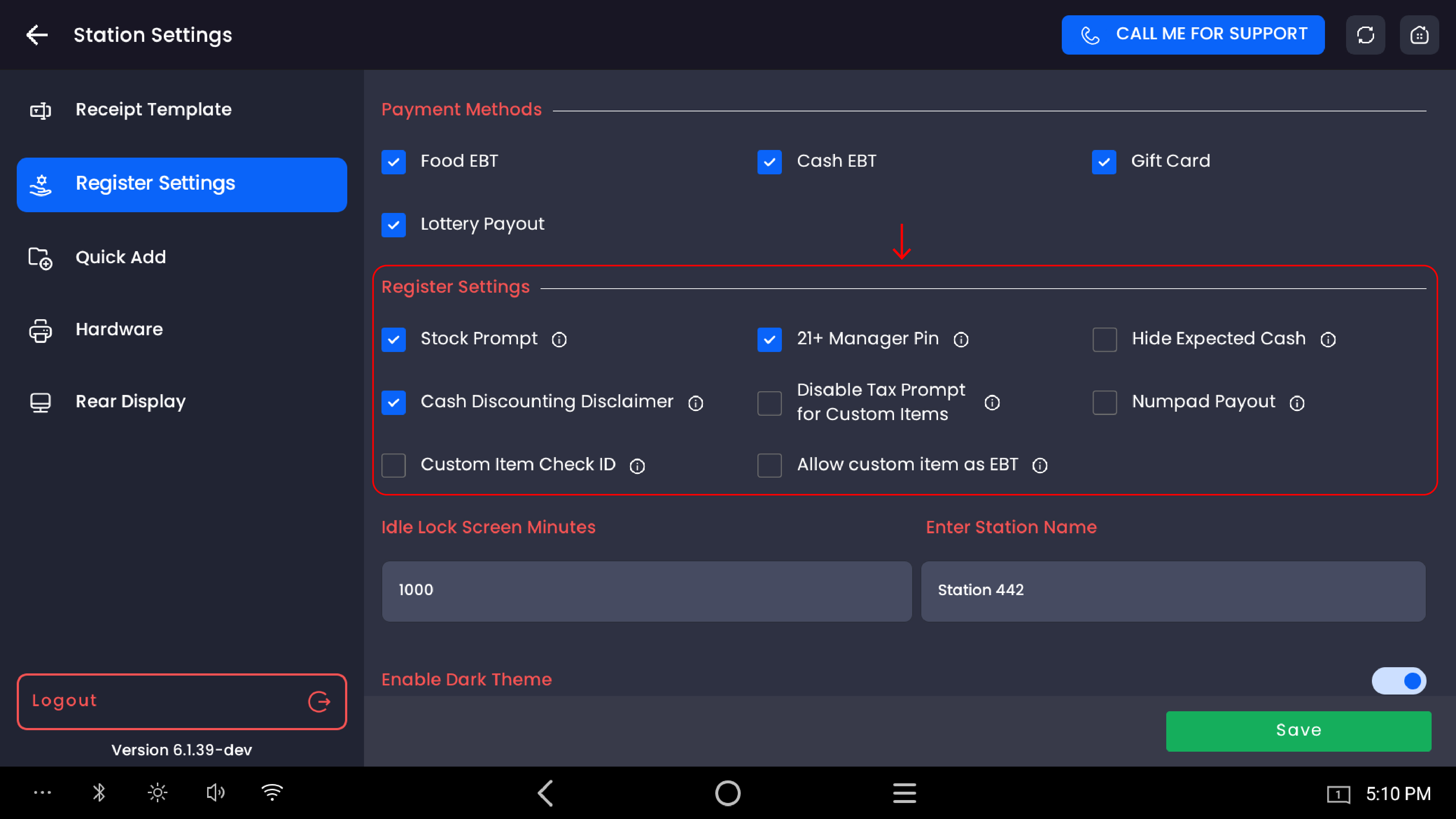Tap Android recent apps menu button

coord(904,793)
